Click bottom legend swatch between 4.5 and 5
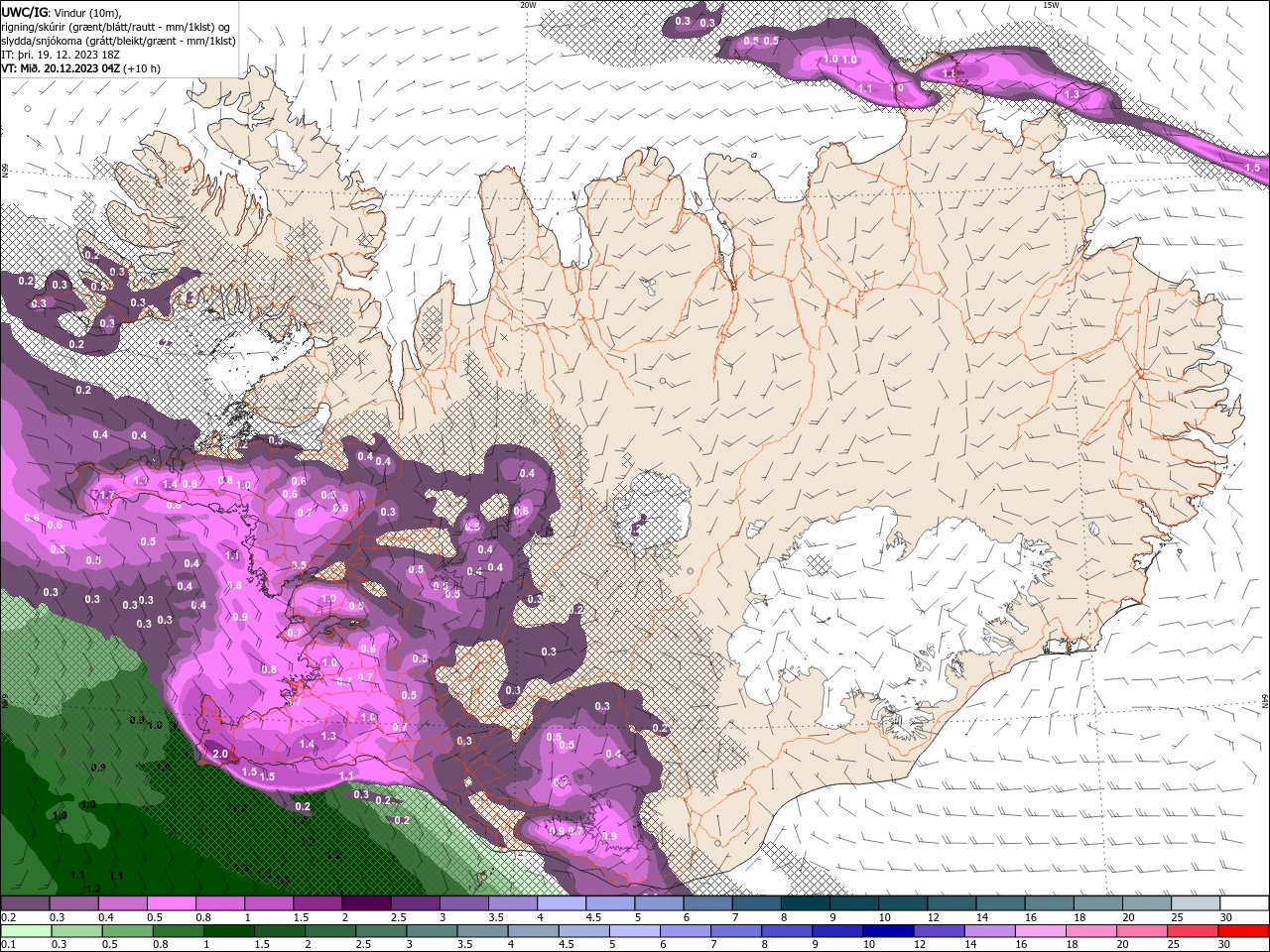Viewport: 1270px width, 952px height. click(582, 931)
